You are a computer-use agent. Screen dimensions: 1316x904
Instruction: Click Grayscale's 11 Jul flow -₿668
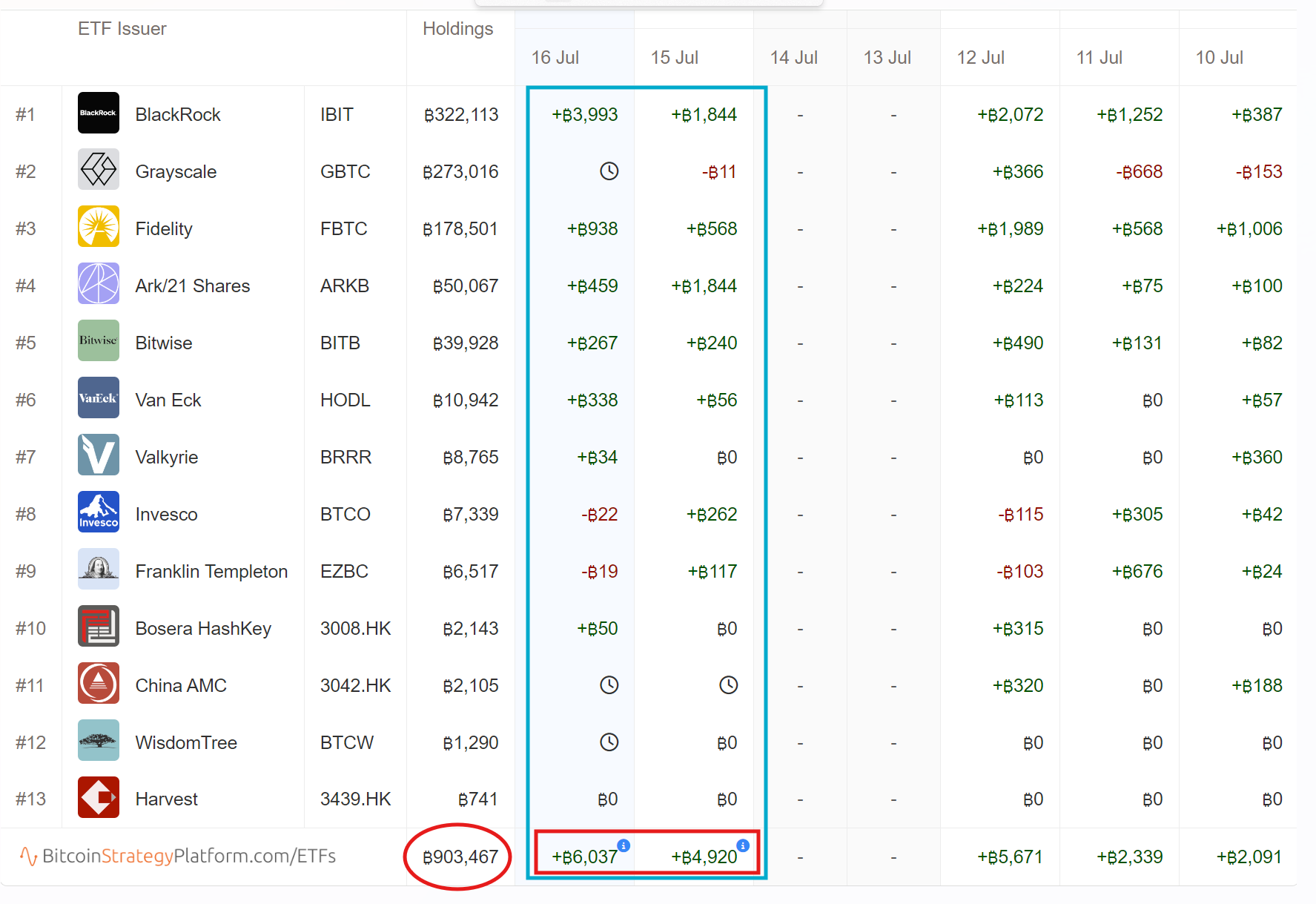[1139, 172]
